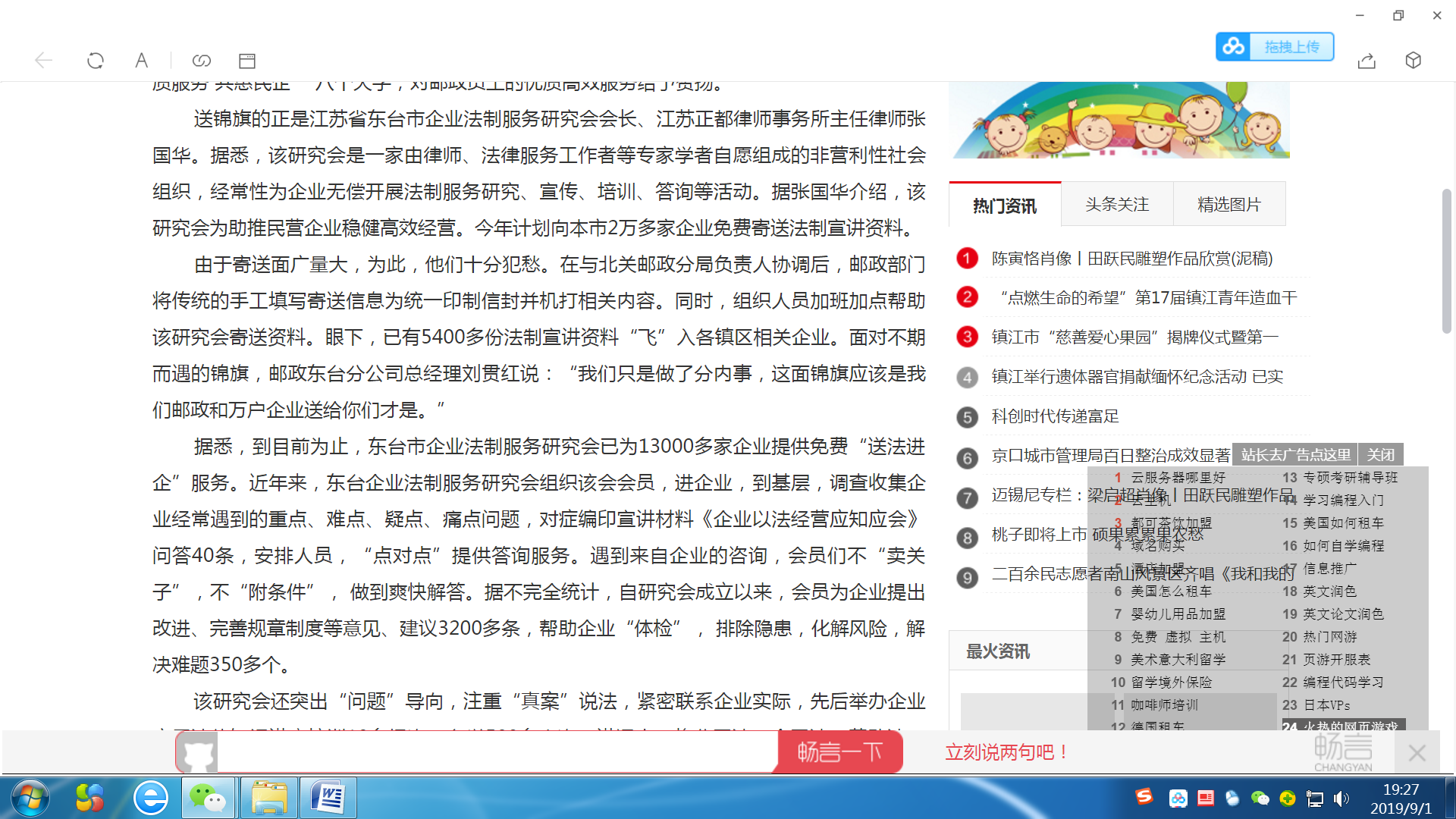
Task: Click the page vertical scrollbar thumb
Action: point(1447,260)
